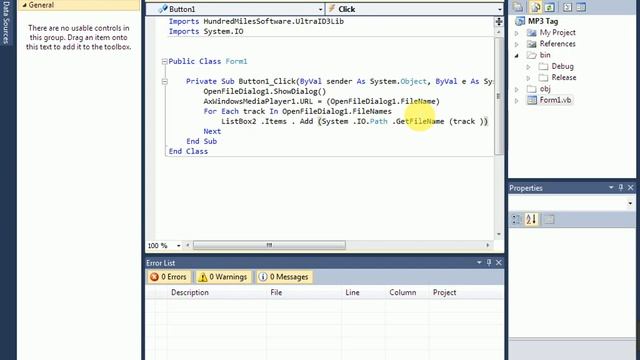Viewport: 640px width, 360px height.
Task: Click the View Designer icon in Solution Explorer
Action: (581, 7)
